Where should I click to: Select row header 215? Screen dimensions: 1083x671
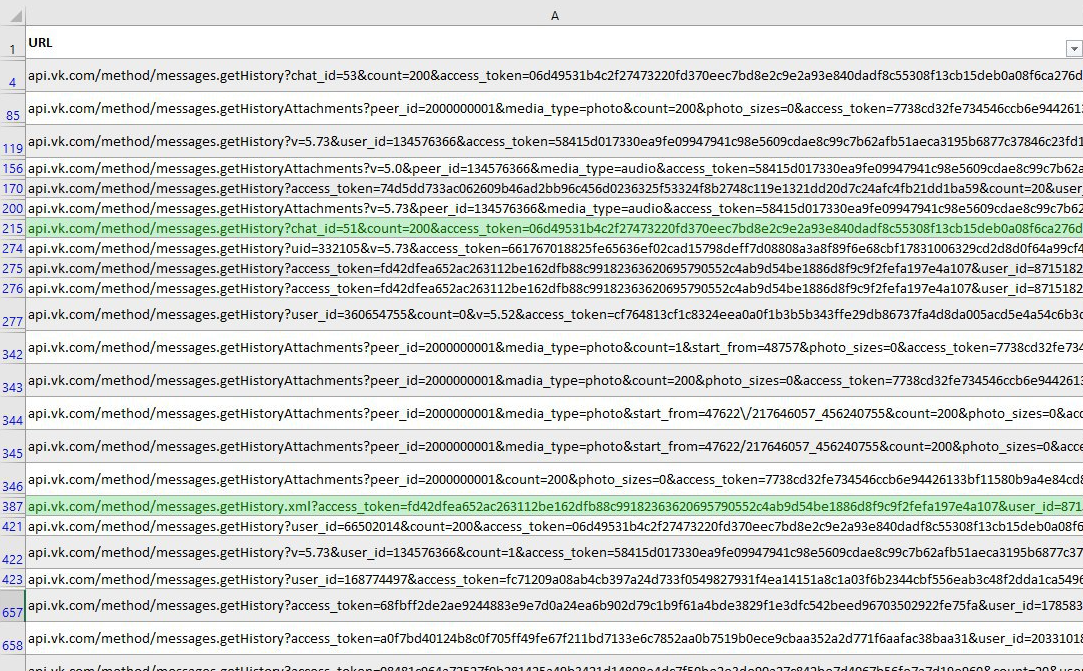[x=12, y=228]
